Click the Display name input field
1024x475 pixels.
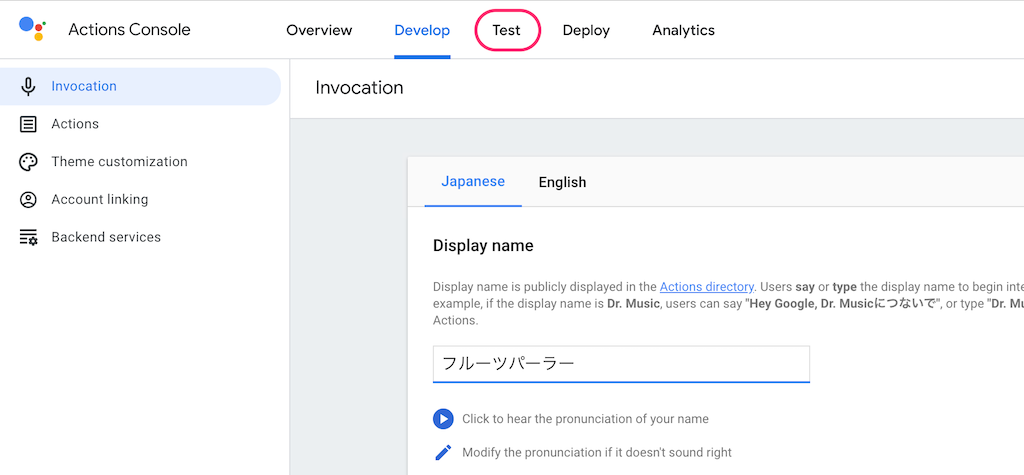(x=621, y=364)
